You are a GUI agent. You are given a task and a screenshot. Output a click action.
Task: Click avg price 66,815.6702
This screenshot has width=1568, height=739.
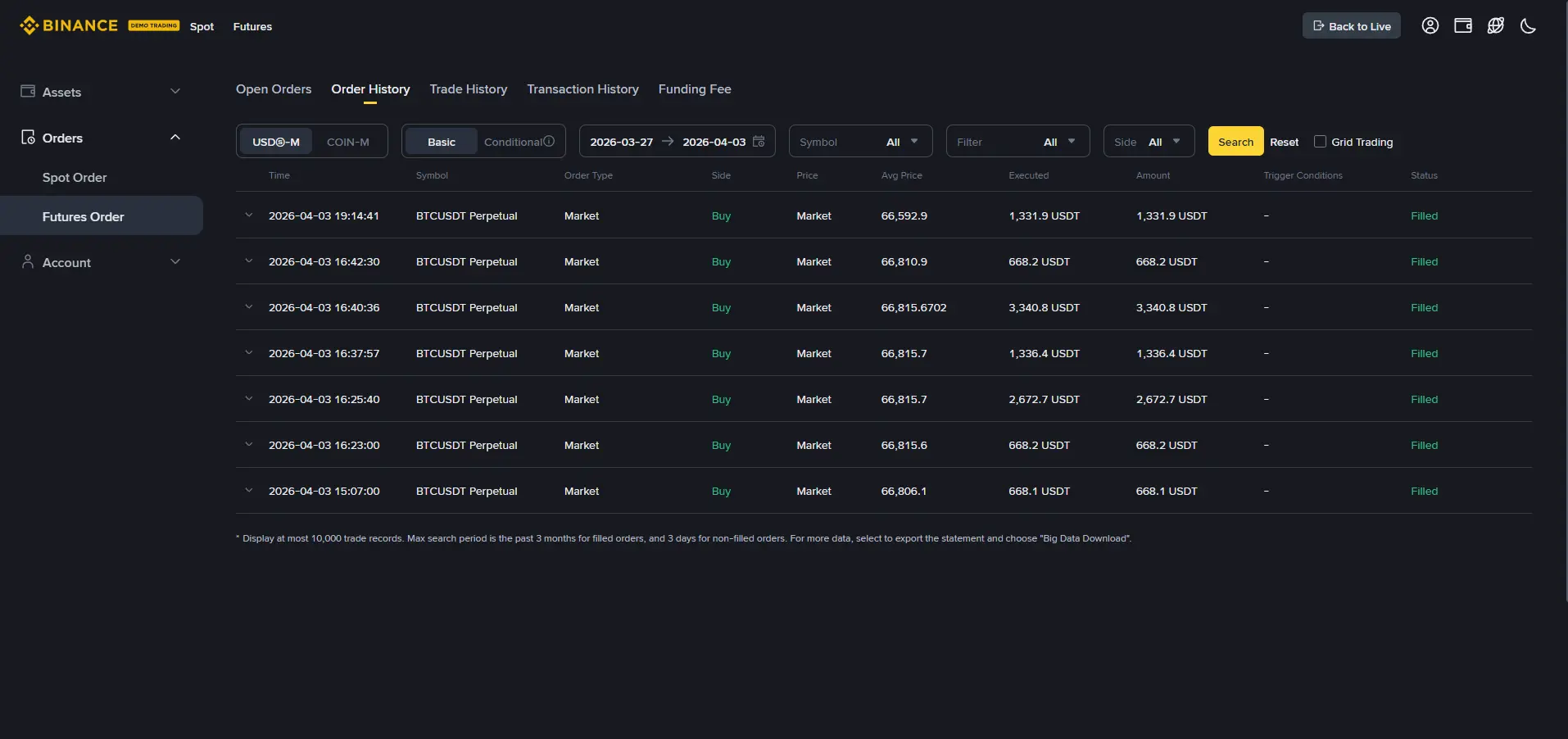[x=913, y=307]
